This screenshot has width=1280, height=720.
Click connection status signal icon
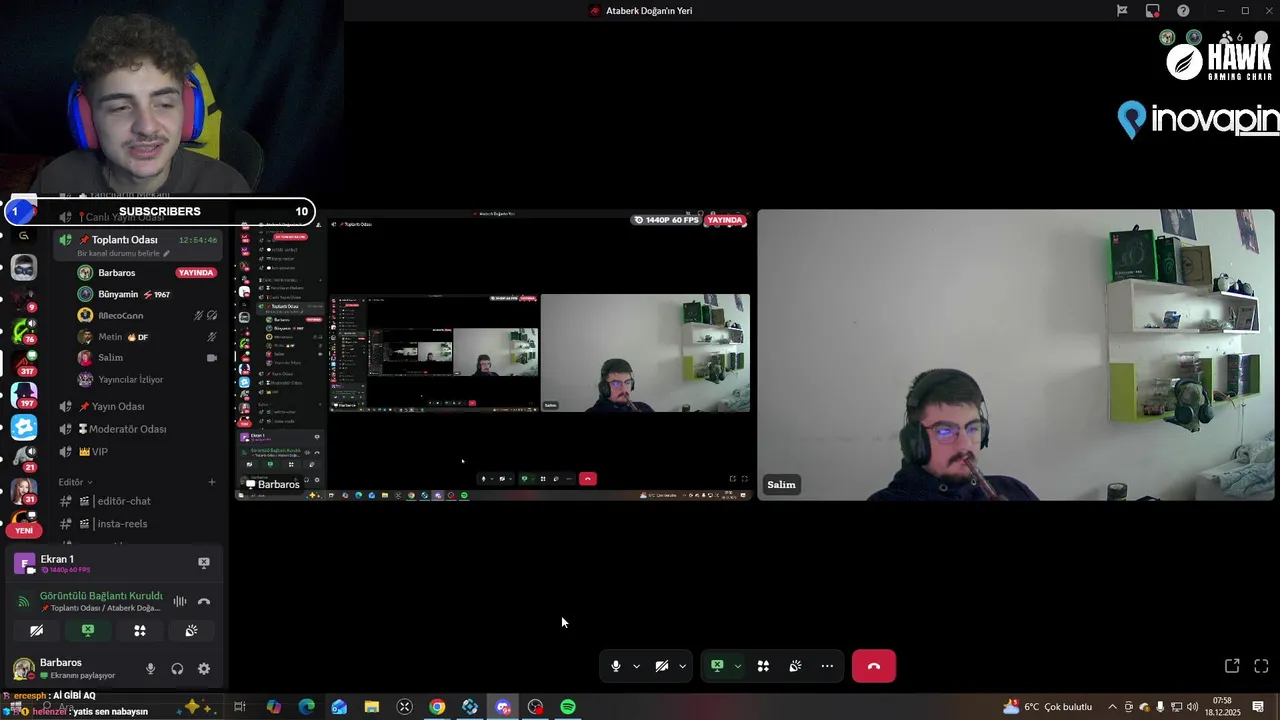[24, 601]
